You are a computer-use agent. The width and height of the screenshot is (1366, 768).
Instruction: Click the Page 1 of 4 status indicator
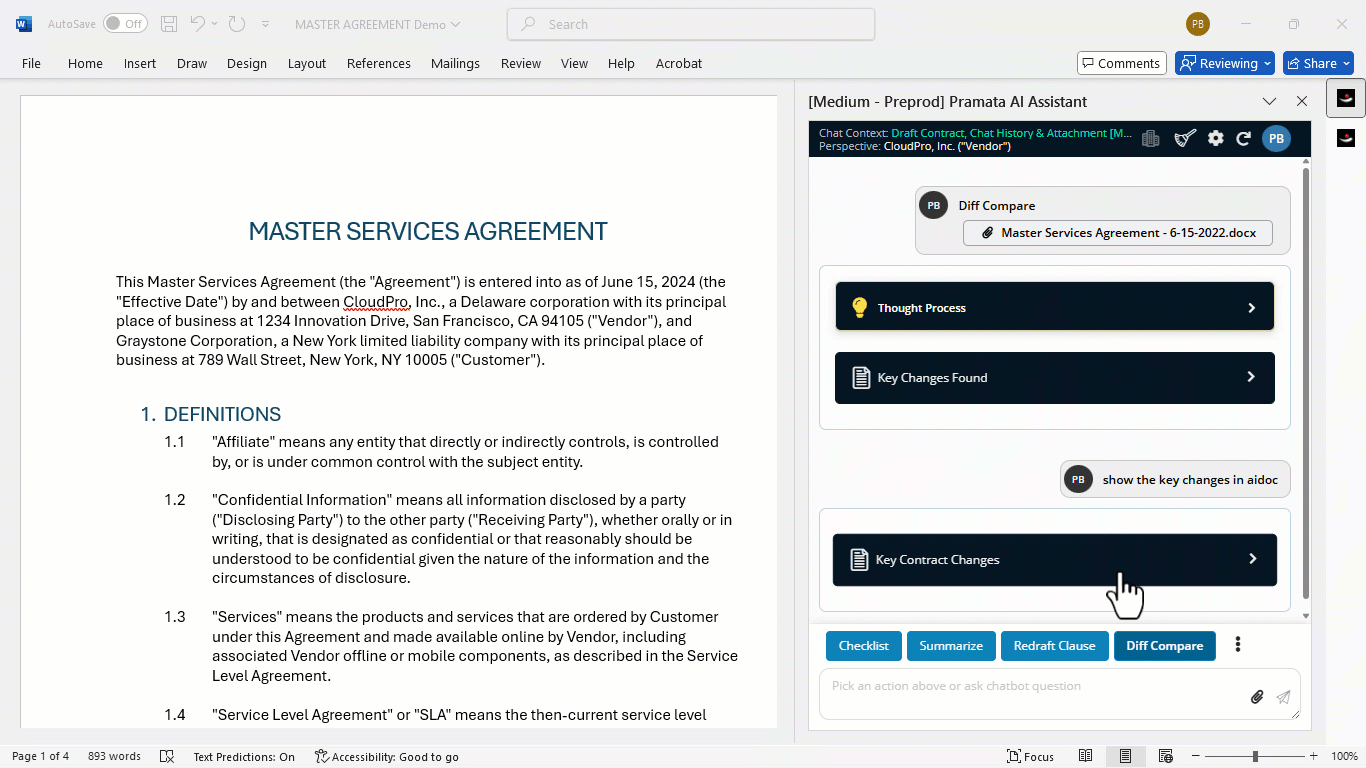tap(40, 756)
